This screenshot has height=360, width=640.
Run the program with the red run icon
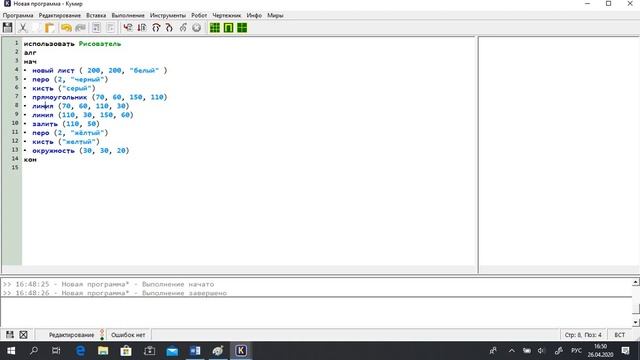pos(128,28)
